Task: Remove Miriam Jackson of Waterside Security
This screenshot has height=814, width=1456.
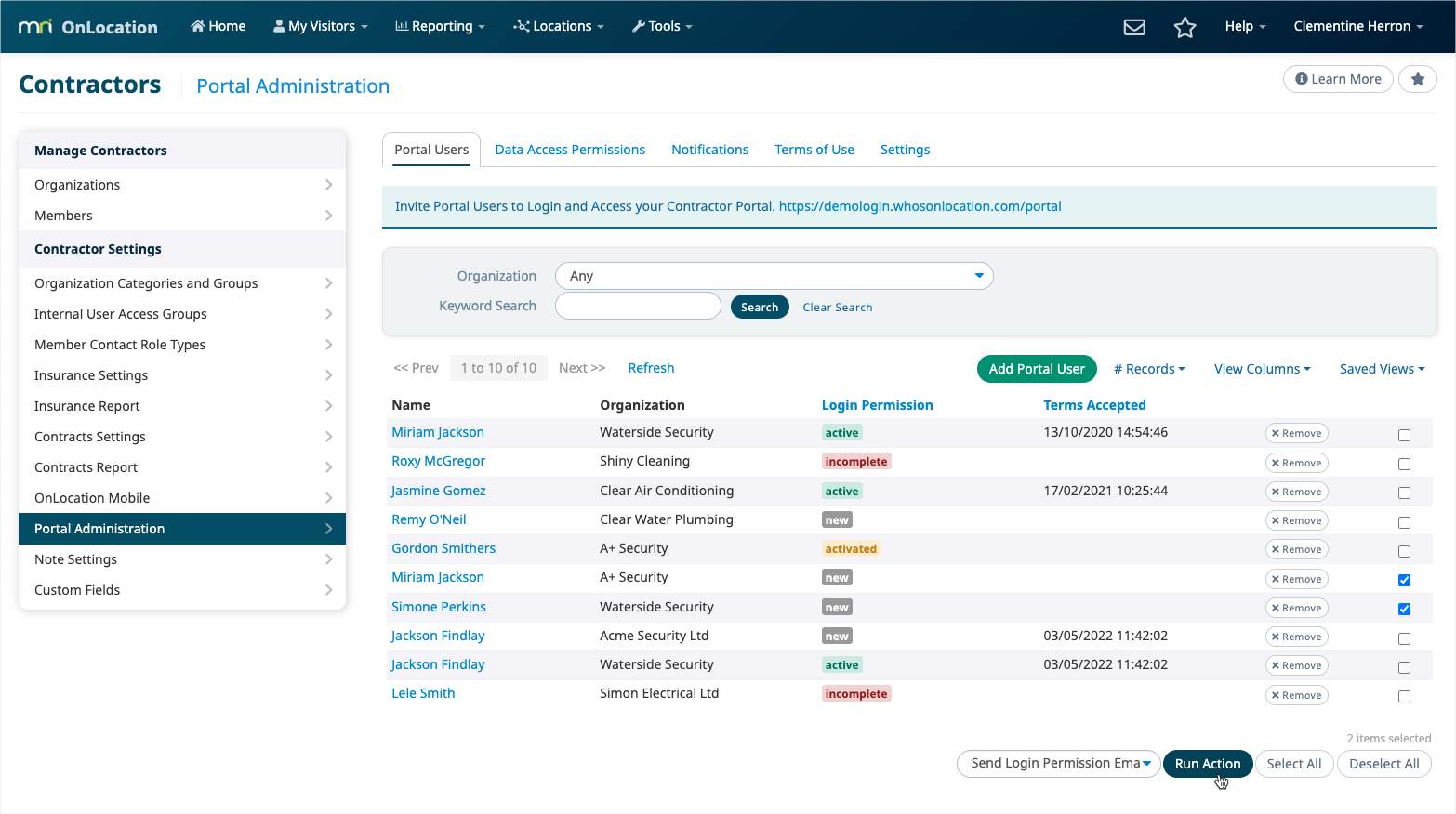Action: 1296,433
